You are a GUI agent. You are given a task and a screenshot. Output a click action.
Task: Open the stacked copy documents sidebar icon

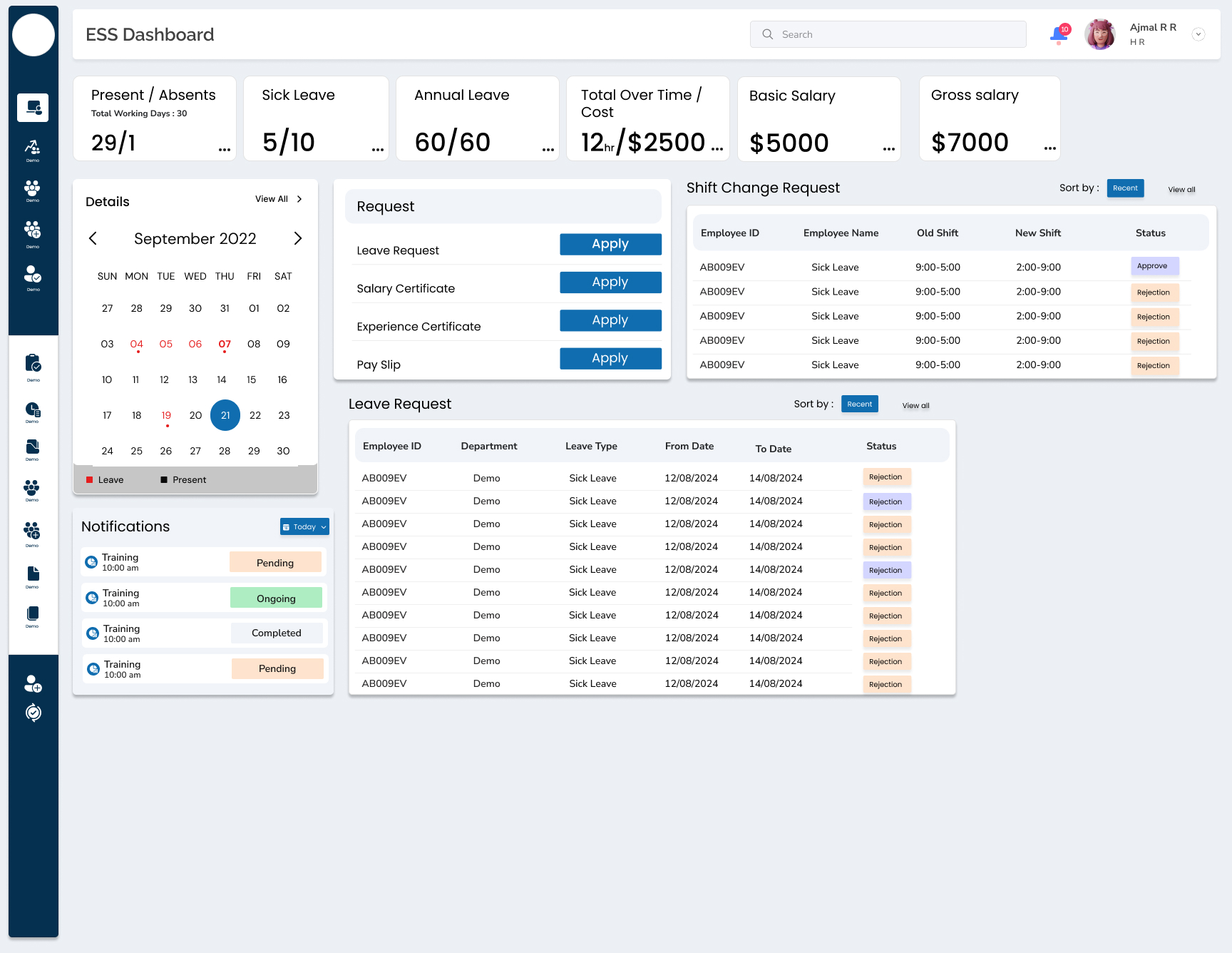click(33, 613)
